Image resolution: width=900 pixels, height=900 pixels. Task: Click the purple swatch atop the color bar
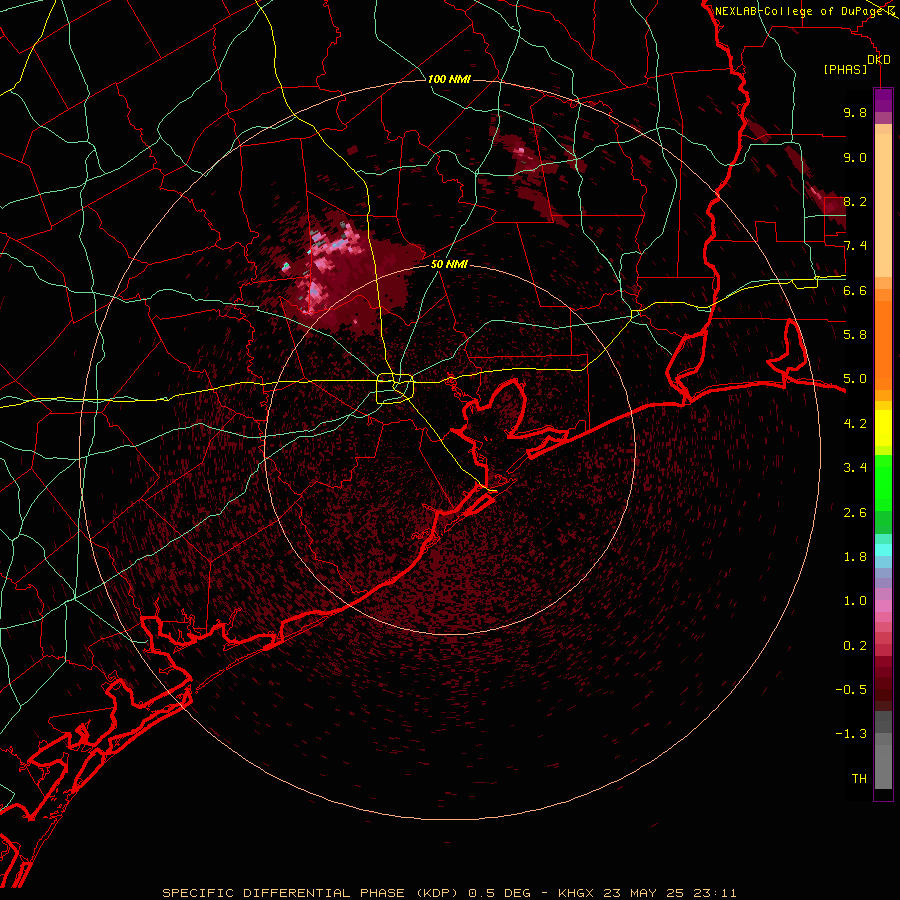pos(883,100)
